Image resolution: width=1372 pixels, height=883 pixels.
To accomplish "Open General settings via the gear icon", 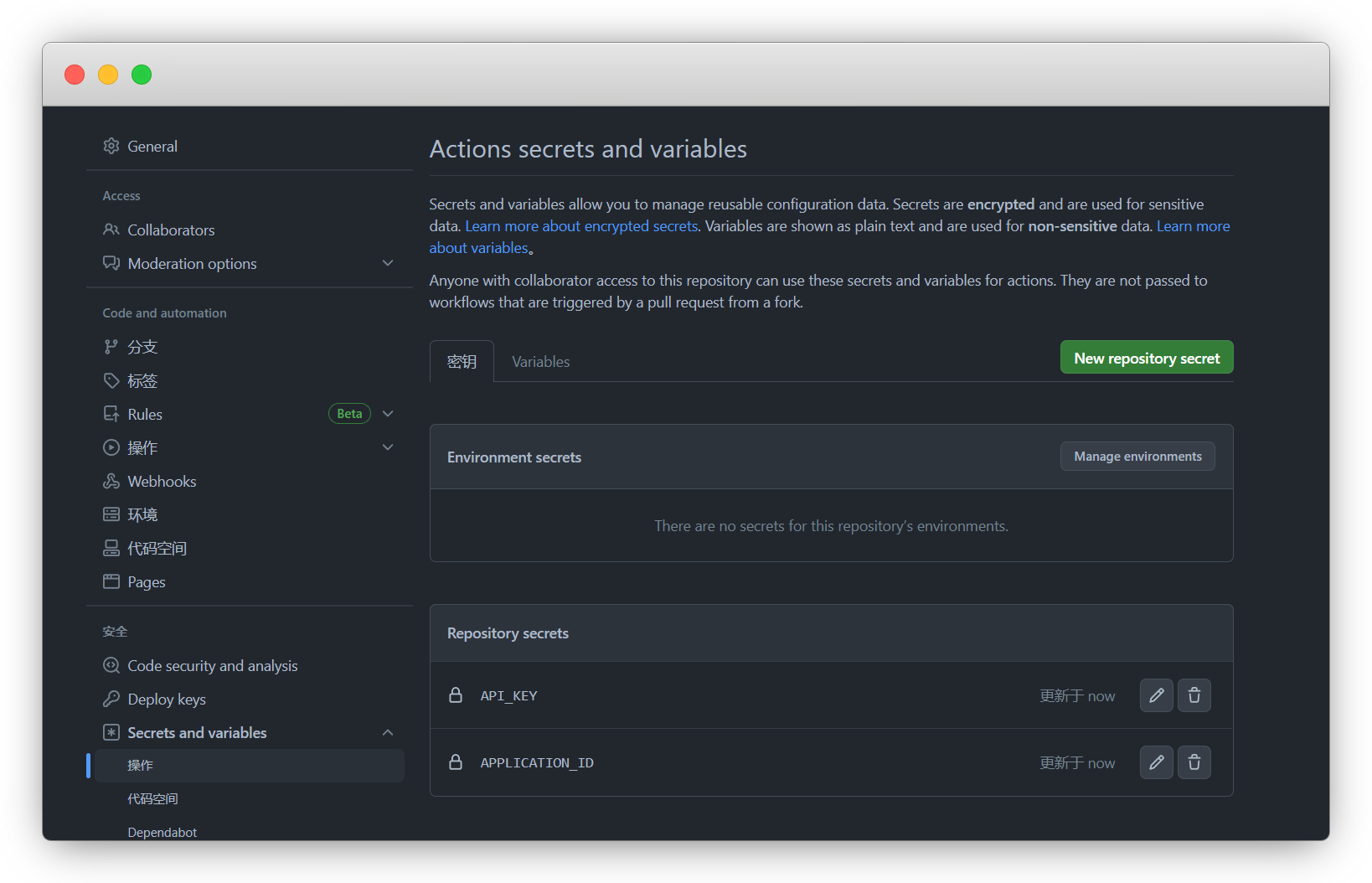I will coord(111,146).
